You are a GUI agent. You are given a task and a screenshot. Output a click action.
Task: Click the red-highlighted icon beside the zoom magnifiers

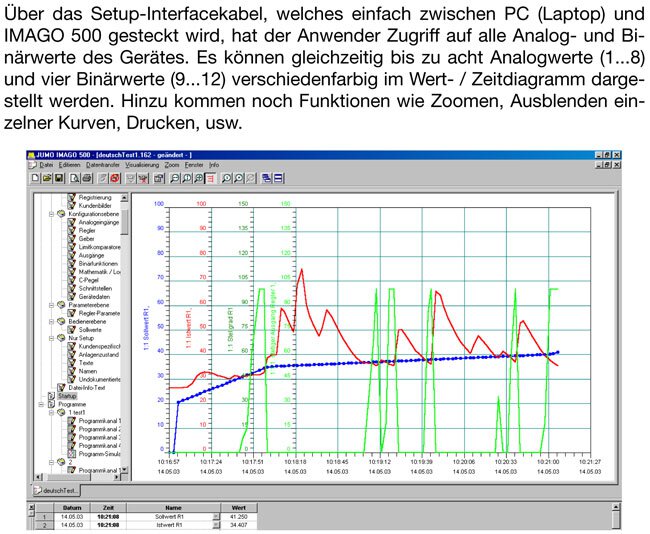(x=211, y=177)
